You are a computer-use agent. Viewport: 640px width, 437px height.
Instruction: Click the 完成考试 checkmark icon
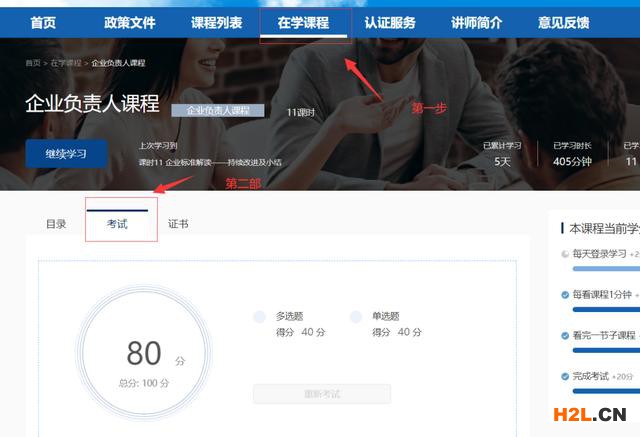tap(566, 376)
